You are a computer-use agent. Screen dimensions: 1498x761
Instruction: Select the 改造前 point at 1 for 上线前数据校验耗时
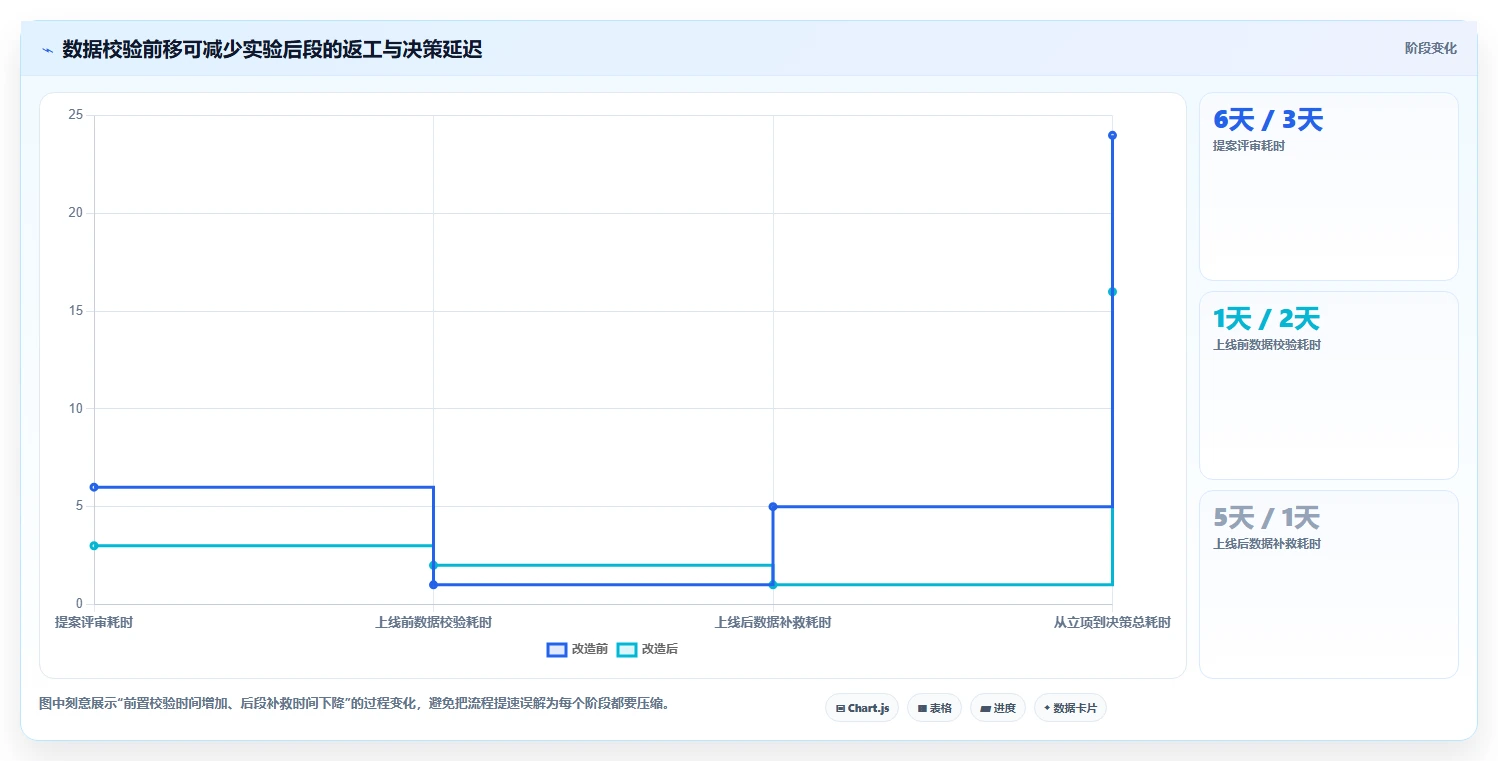tap(433, 585)
